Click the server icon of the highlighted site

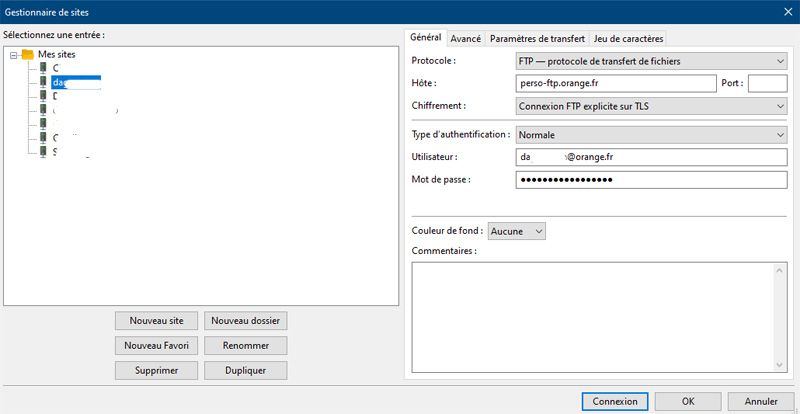(x=43, y=82)
